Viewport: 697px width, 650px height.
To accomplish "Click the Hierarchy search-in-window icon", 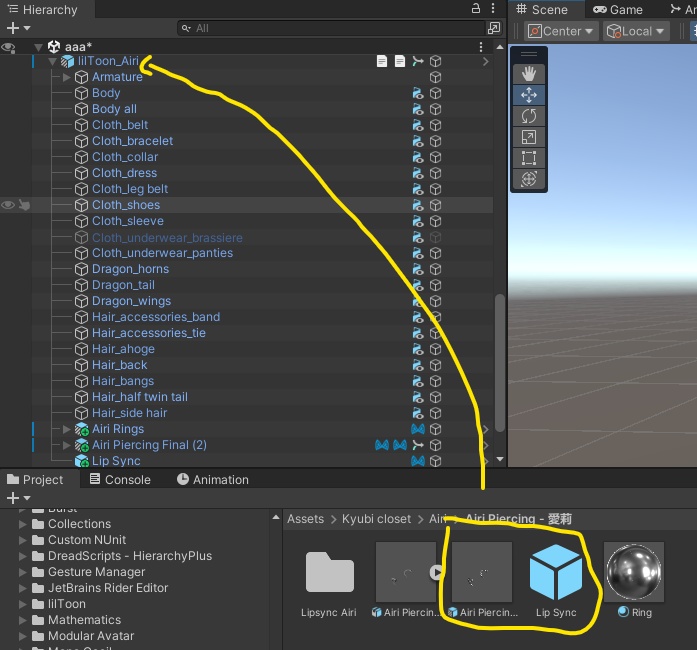I will coord(493,28).
